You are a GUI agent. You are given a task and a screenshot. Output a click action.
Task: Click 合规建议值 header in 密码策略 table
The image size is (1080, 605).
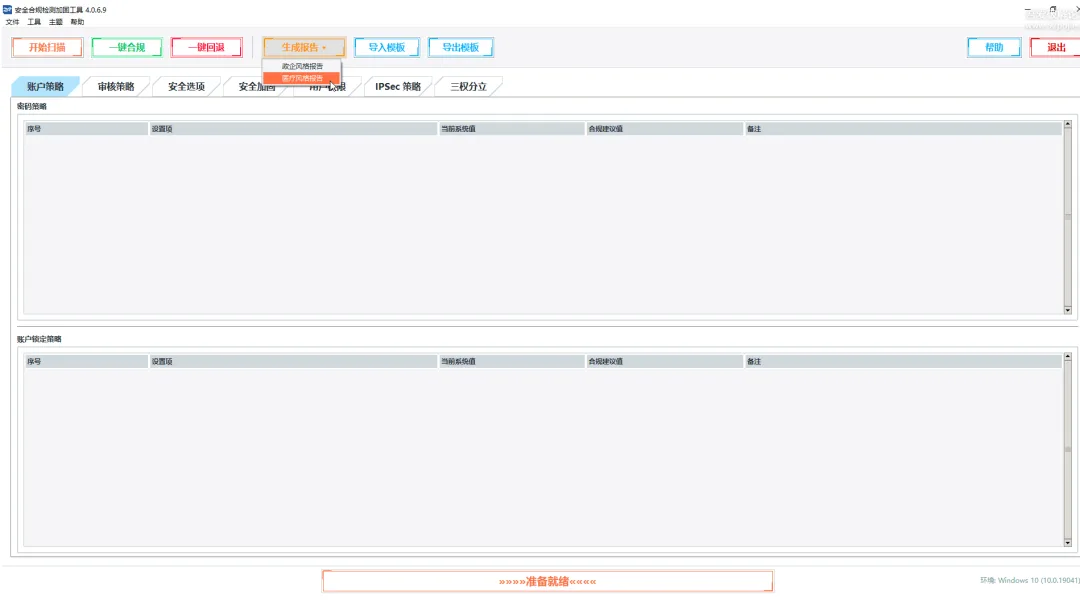[x=664, y=129]
